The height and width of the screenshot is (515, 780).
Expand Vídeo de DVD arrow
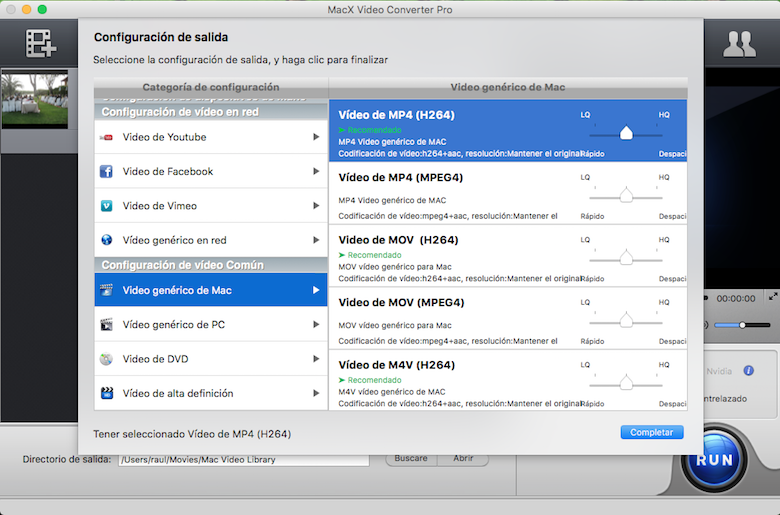[316, 359]
